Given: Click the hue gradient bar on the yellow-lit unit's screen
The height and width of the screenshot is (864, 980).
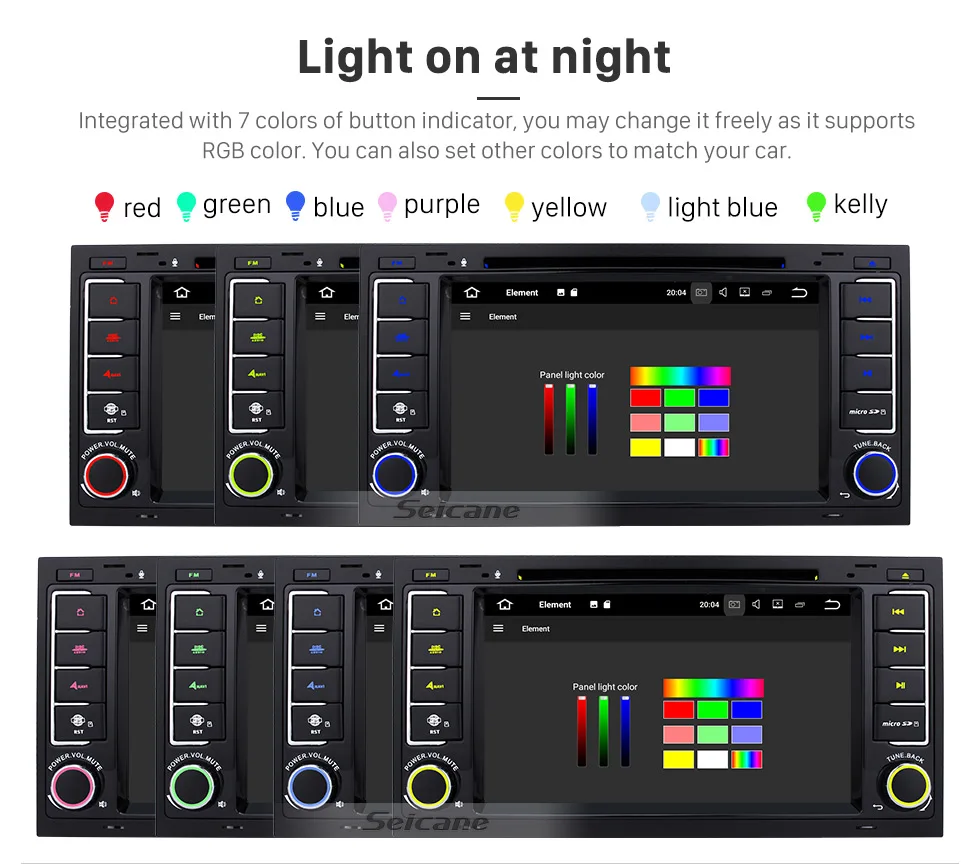Looking at the screenshot, I should 713,688.
